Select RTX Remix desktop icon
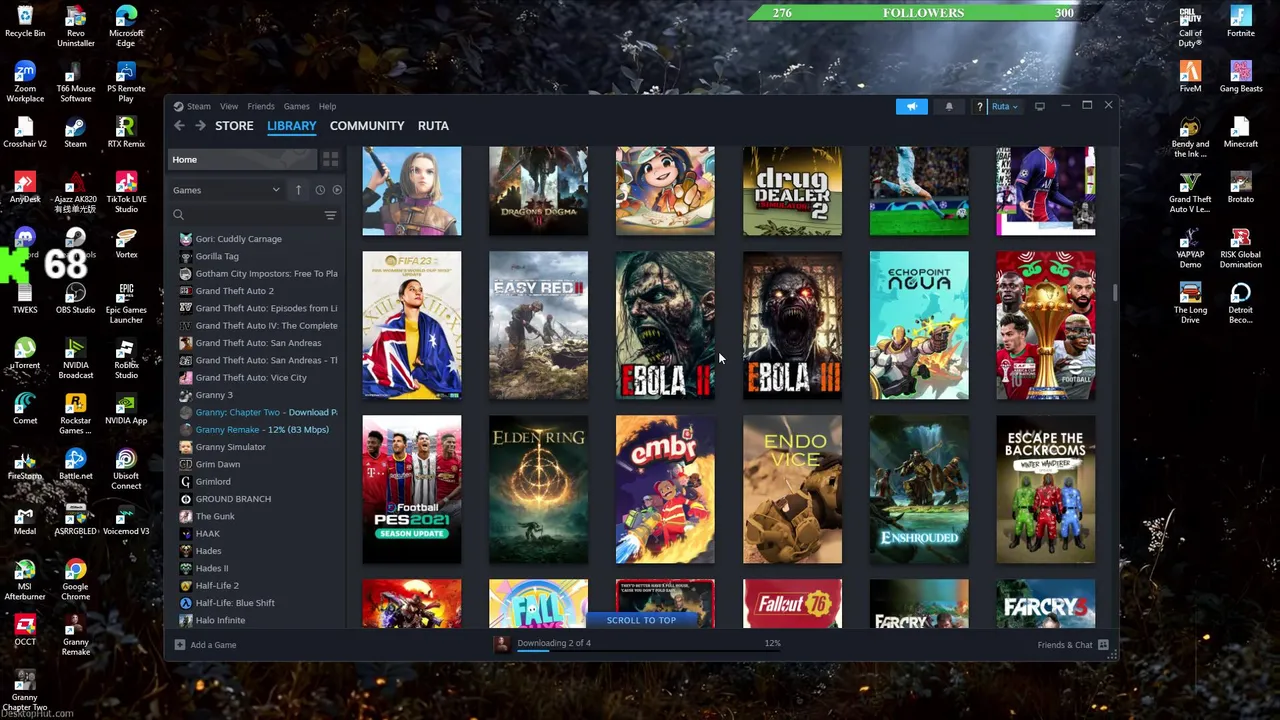Viewport: 1280px width, 720px height. click(126, 132)
